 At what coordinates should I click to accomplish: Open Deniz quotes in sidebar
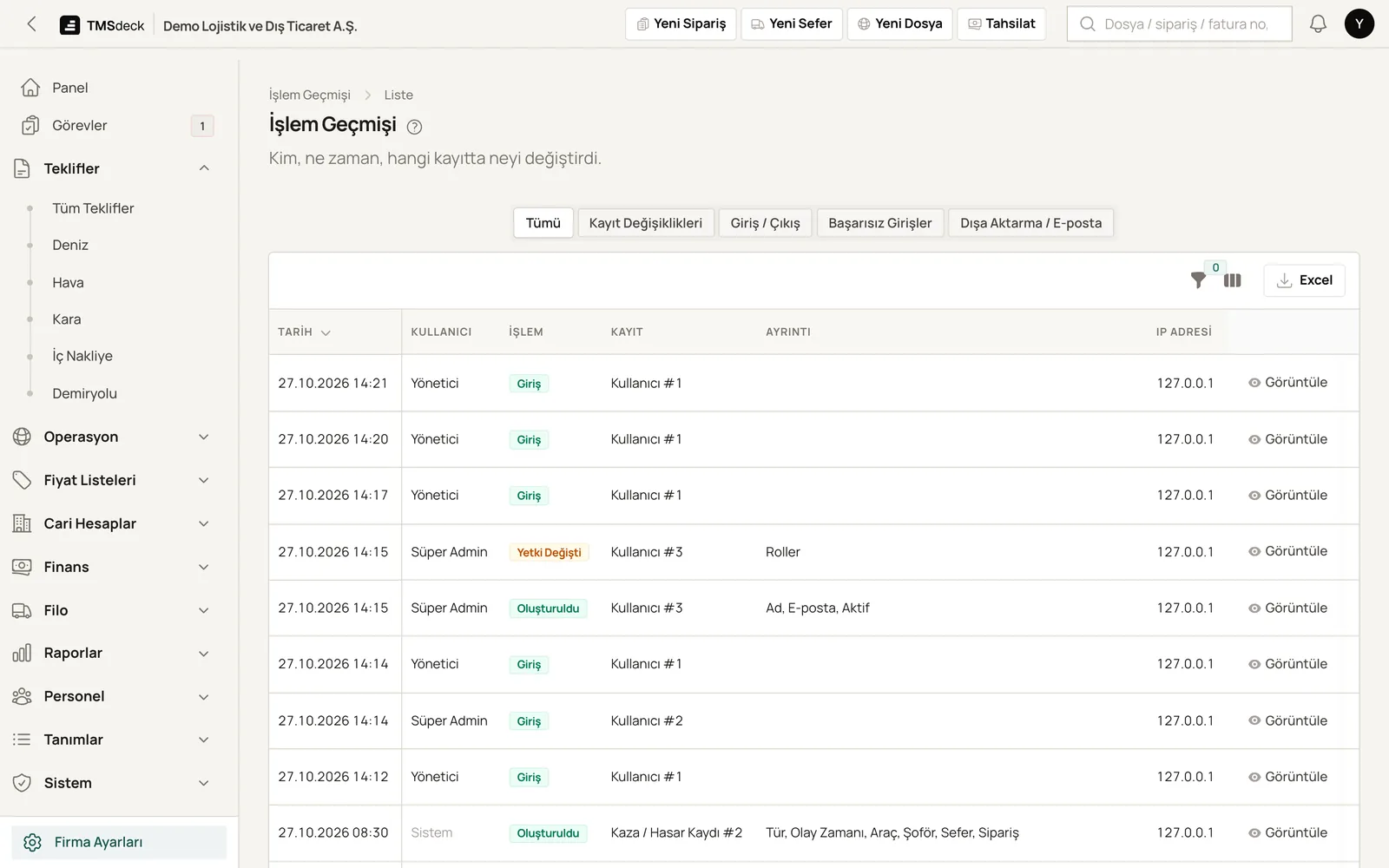point(70,245)
